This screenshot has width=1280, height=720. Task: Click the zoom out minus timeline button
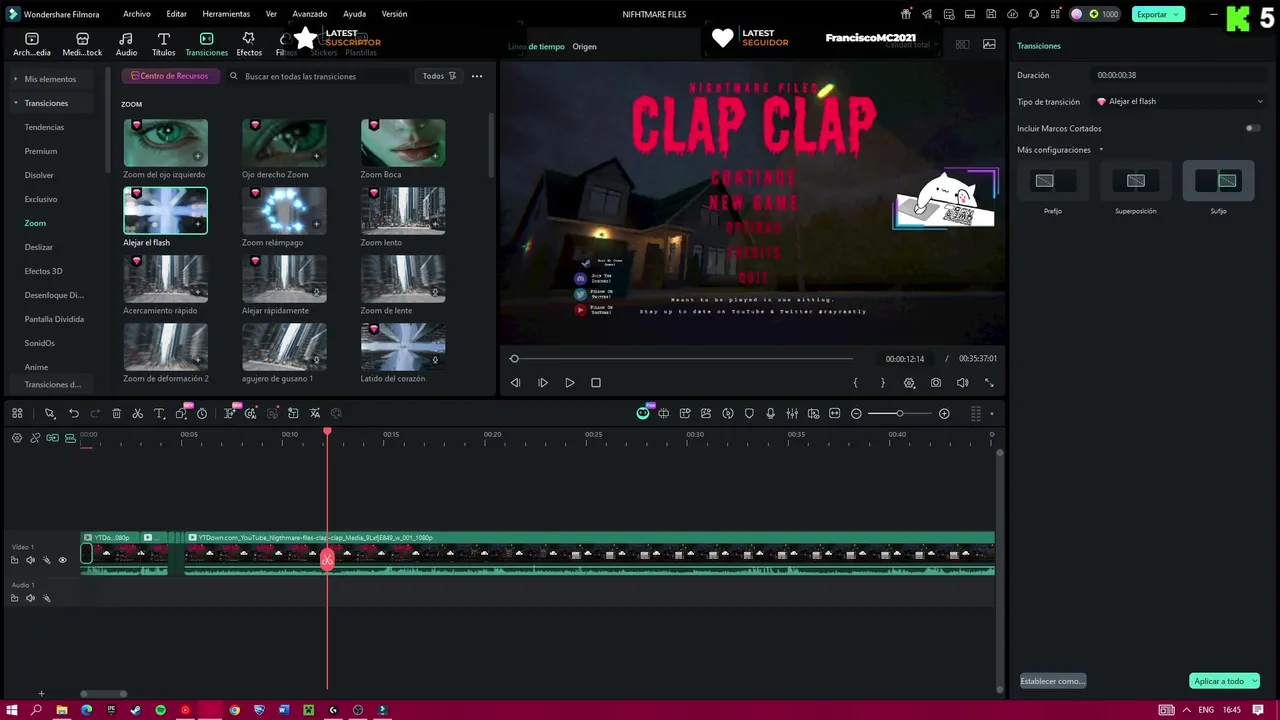coord(856,413)
